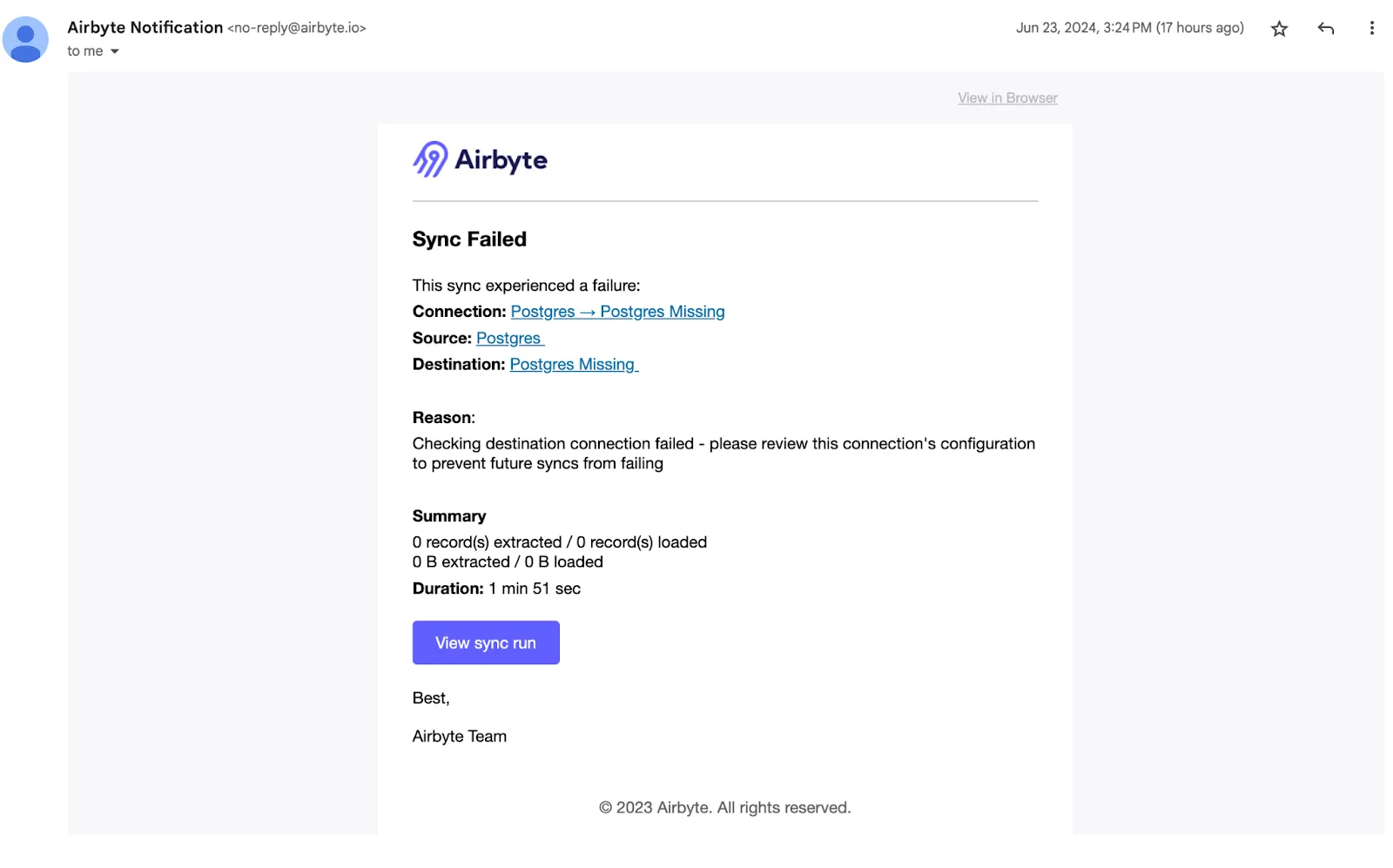Click the date Jun 23, 2024, 3:24 PM
Image resolution: width=1393 pixels, height=868 pixels.
(x=1084, y=28)
